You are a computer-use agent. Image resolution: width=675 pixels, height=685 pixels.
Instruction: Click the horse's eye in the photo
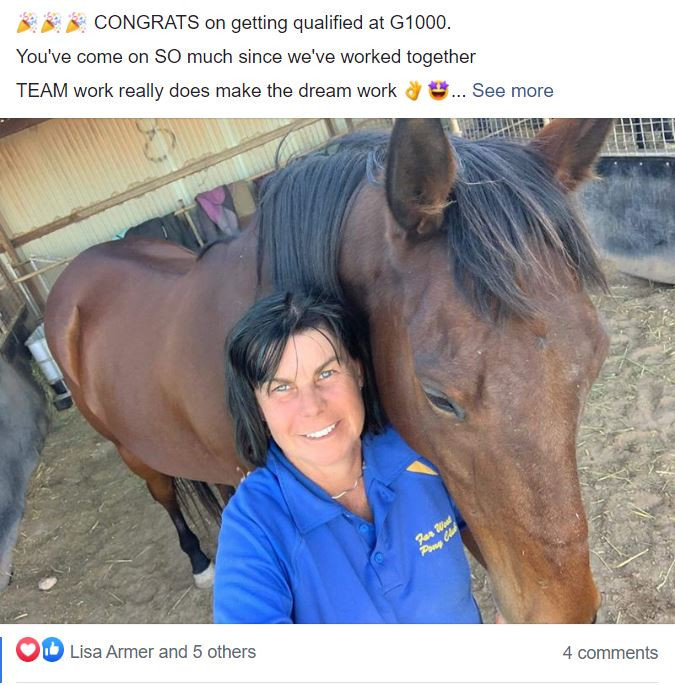(442, 402)
